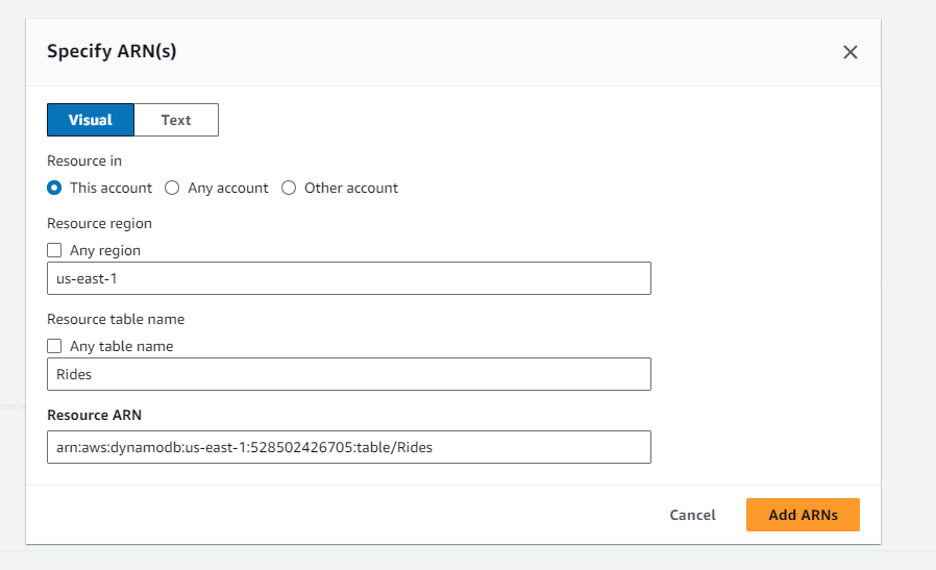Select the This account radio button
Image resolution: width=936 pixels, height=570 pixels.
click(55, 188)
